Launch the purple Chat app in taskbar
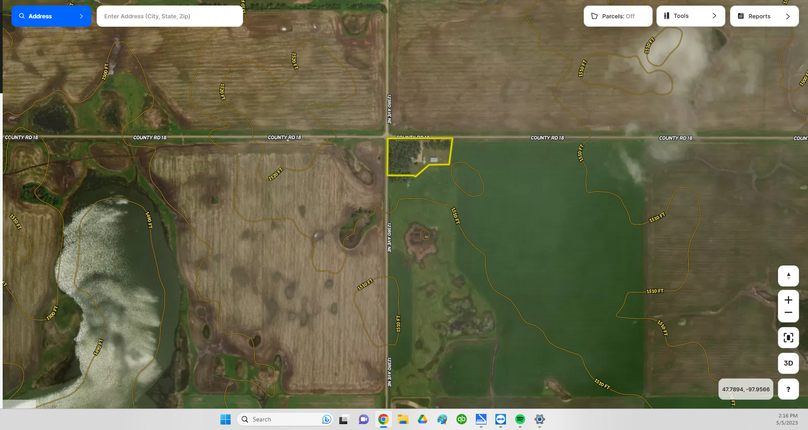The height and width of the screenshot is (430, 808). pos(363,419)
